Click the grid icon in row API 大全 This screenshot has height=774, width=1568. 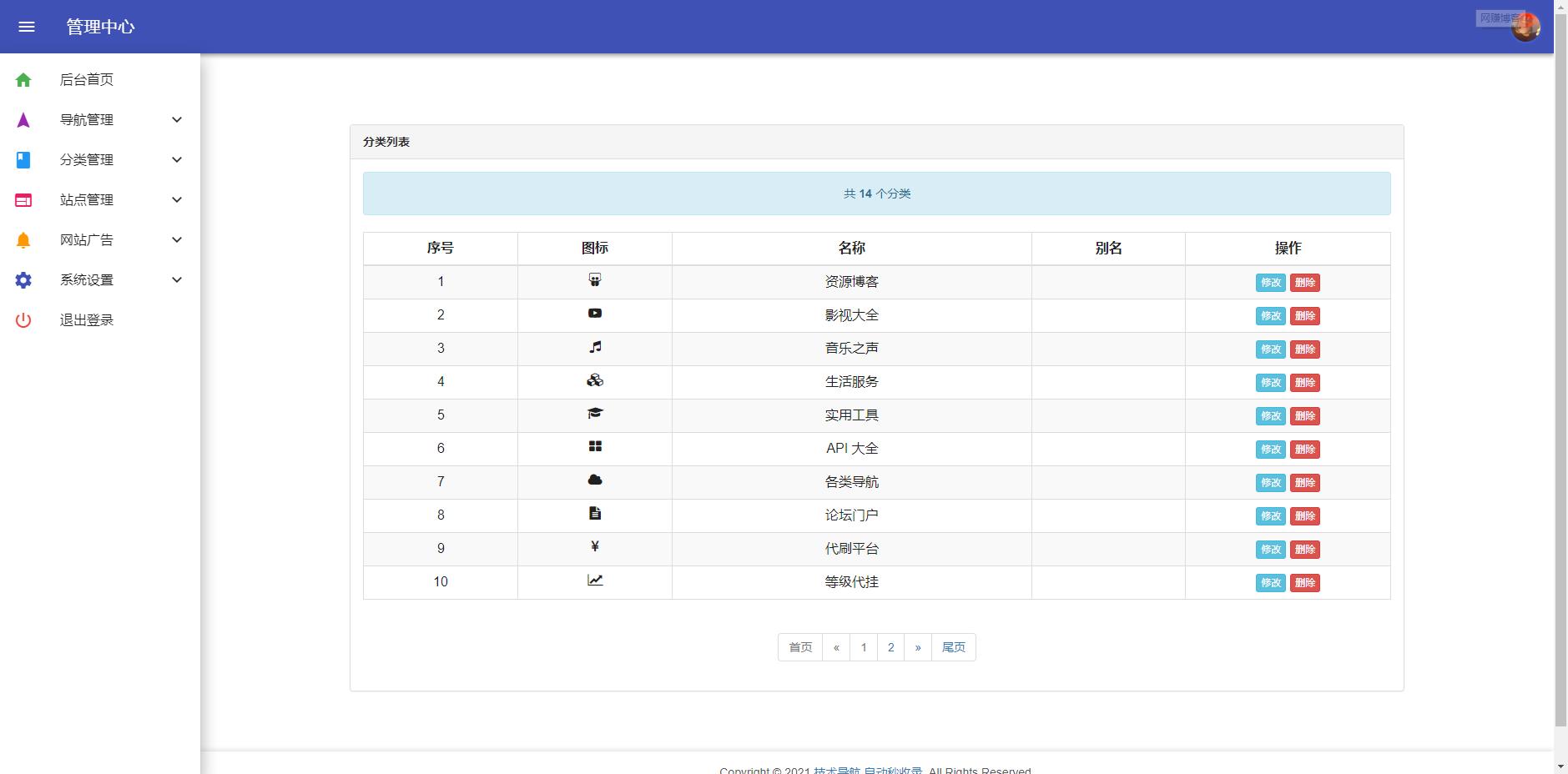(595, 447)
